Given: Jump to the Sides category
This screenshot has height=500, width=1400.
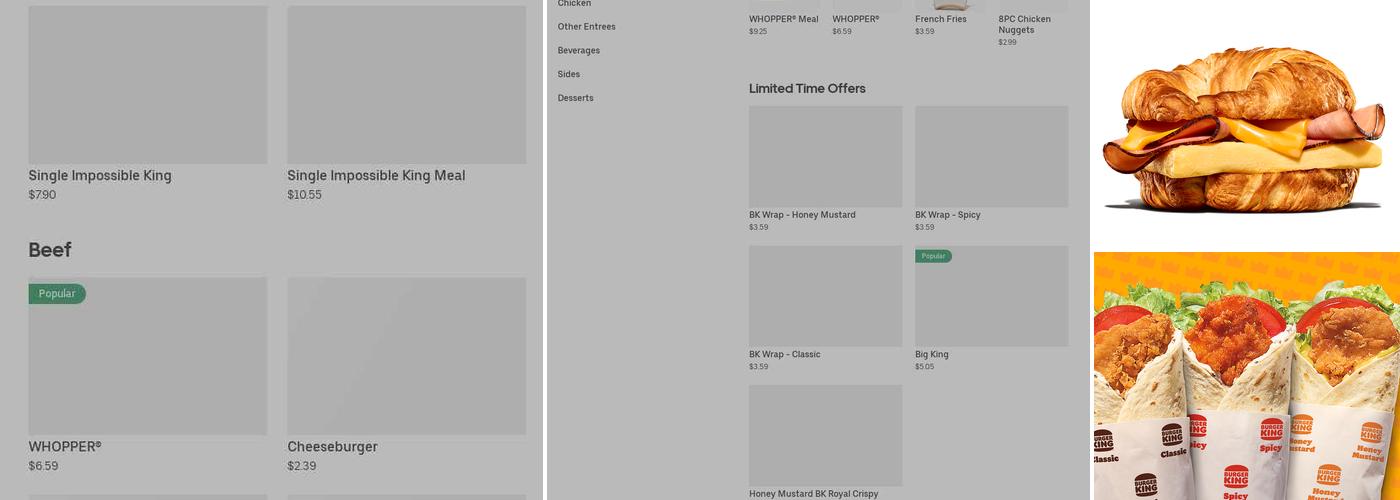Looking at the screenshot, I should tap(568, 74).
